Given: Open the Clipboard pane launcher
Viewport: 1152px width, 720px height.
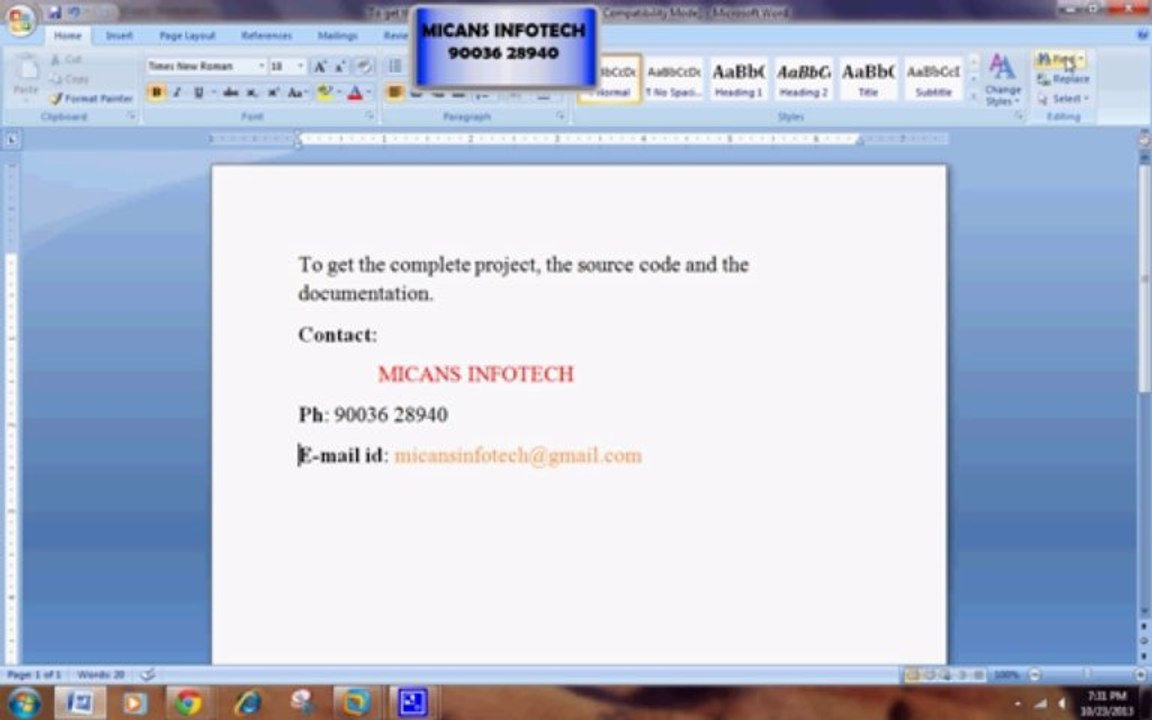Looking at the screenshot, I should 131,116.
